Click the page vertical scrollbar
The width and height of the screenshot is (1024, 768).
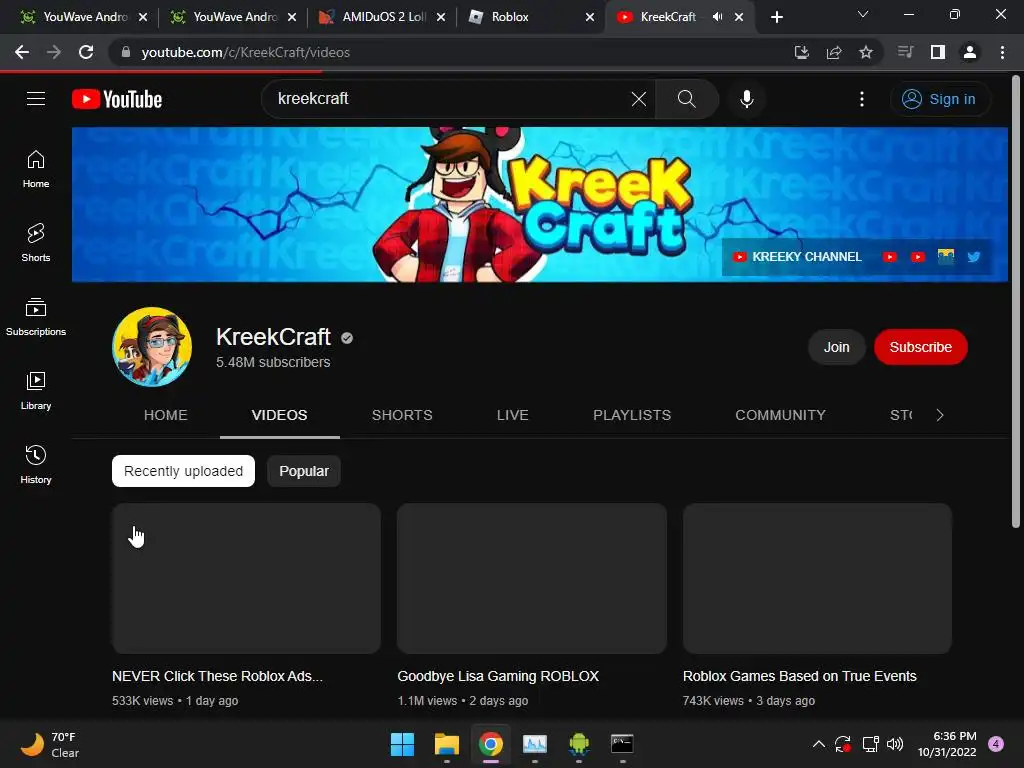(1016, 300)
